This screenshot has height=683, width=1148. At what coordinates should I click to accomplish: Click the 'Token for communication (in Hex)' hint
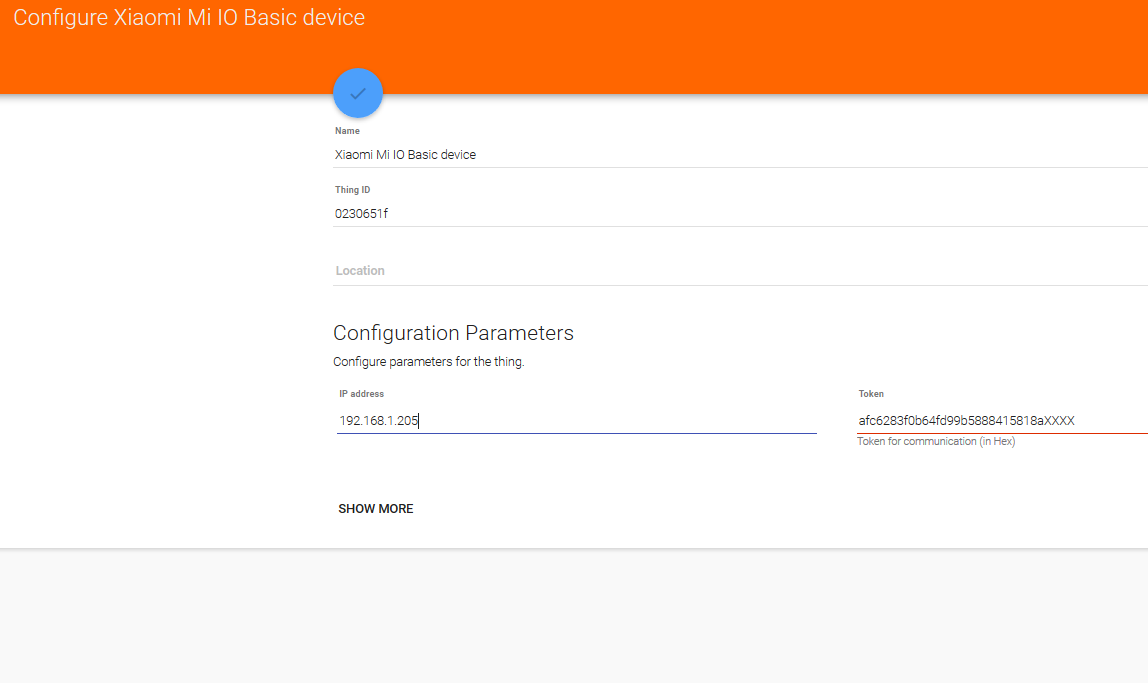936,441
